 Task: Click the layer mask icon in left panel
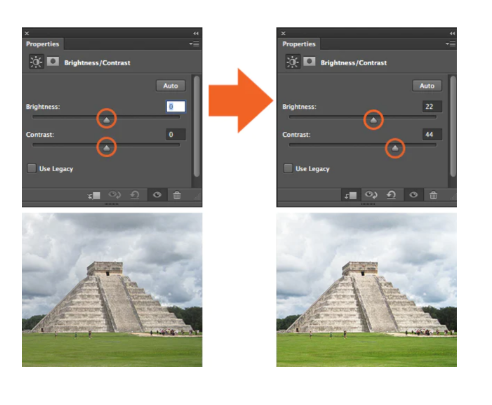tap(53, 62)
